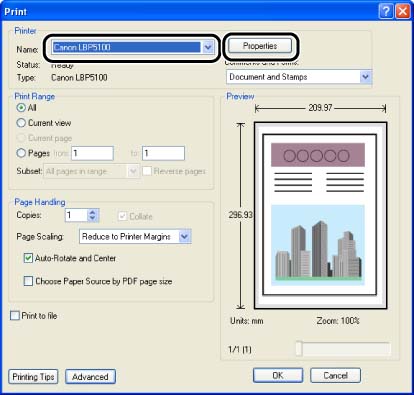Click the Help question mark icon

pos(386,11)
